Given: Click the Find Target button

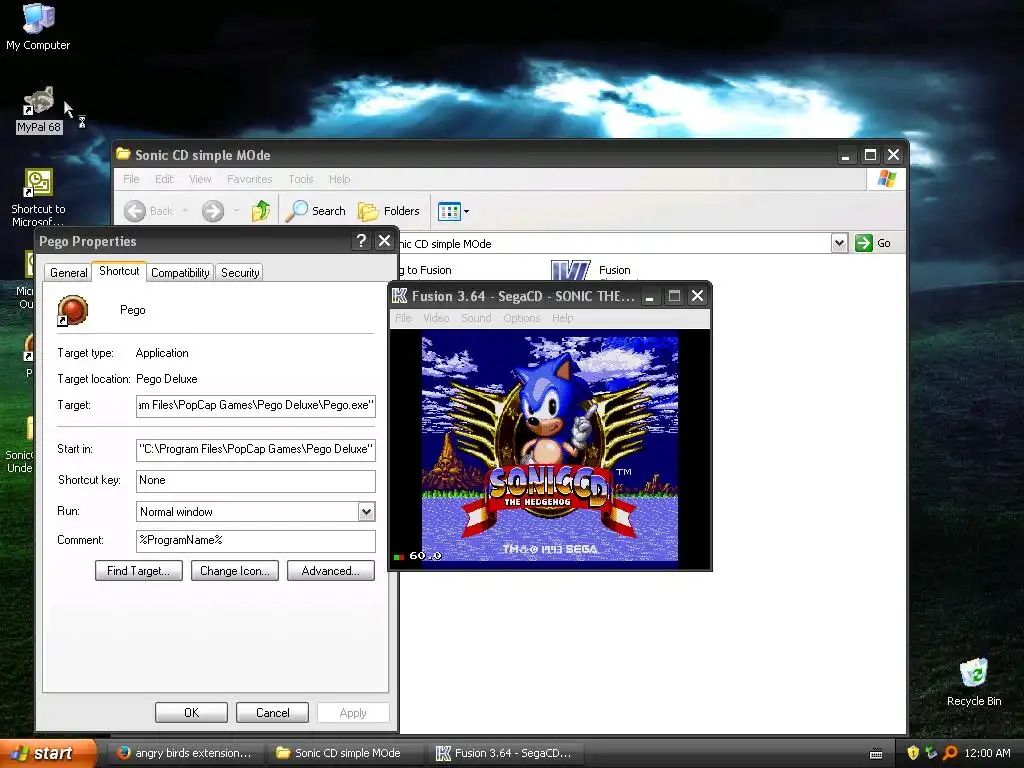Looking at the screenshot, I should pyautogui.click(x=138, y=571).
